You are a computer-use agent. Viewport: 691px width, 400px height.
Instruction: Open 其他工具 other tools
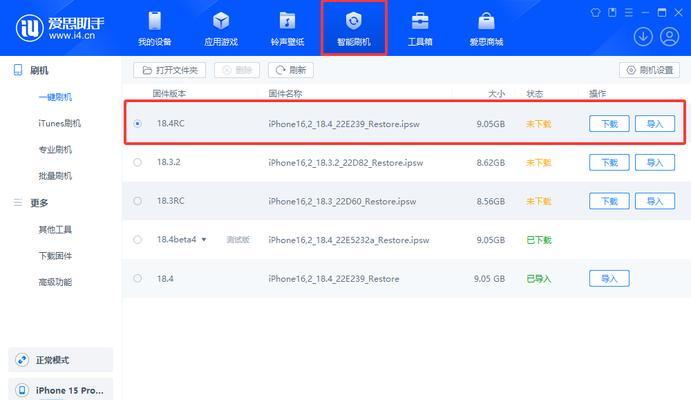tap(55, 230)
